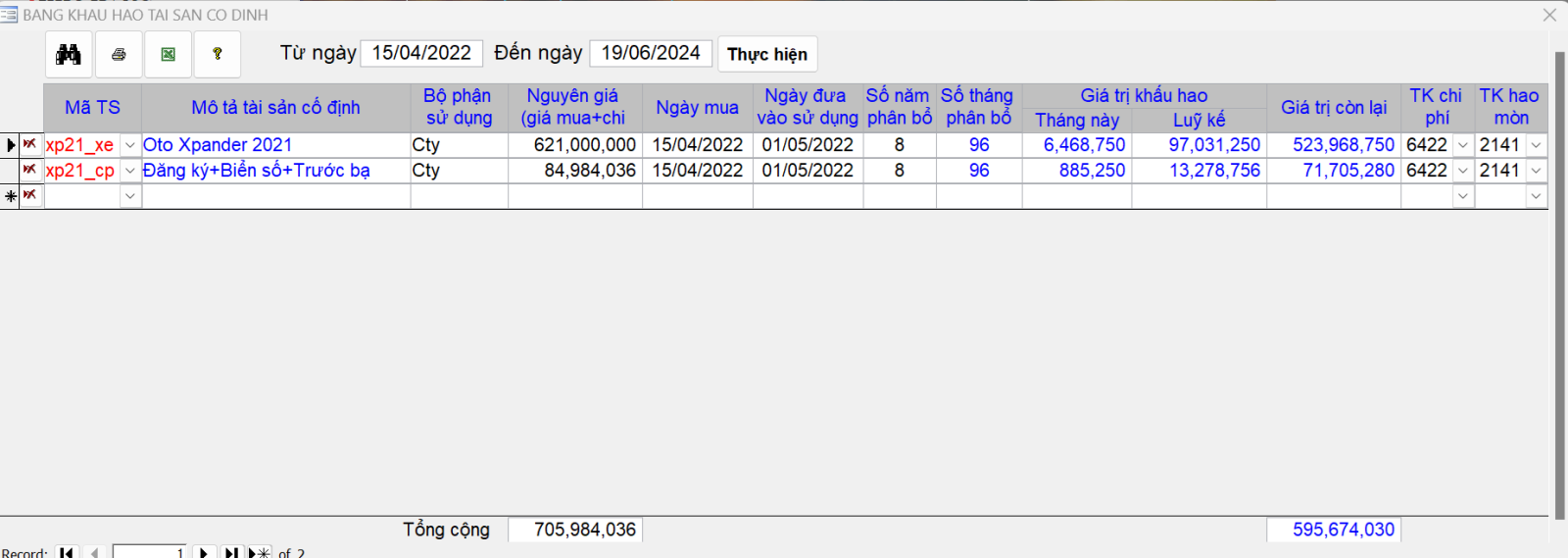The width and height of the screenshot is (1568, 558).
Task: Export to Excel using toolbar icon
Action: pyautogui.click(x=169, y=54)
